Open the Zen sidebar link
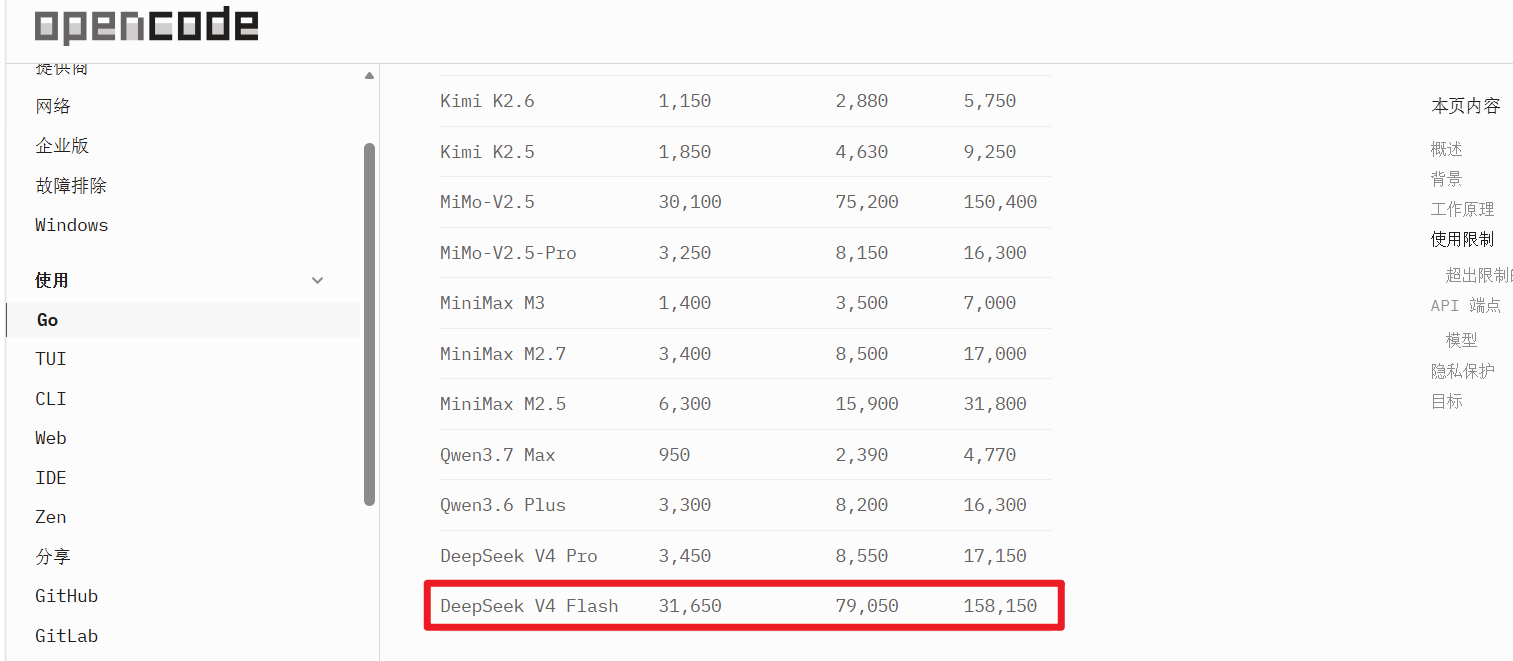The height and width of the screenshot is (661, 1513). point(51,517)
